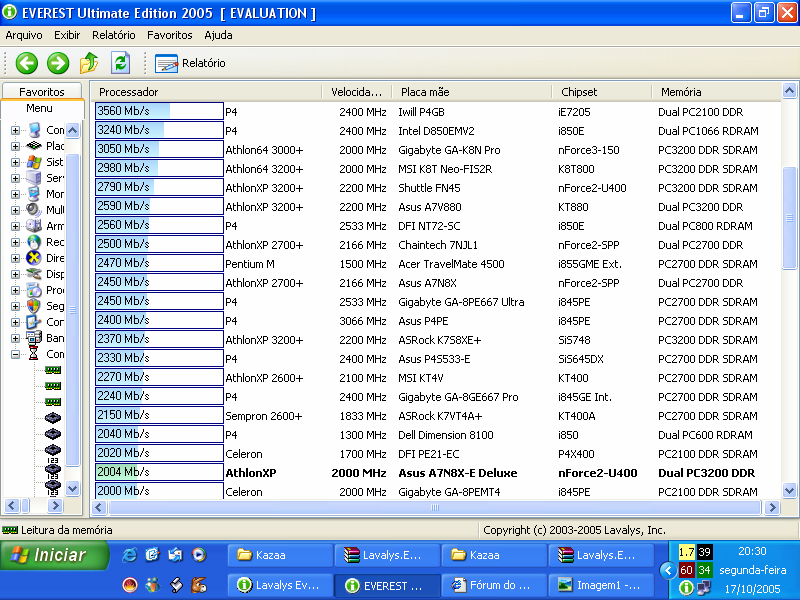
Task: Sort by the Placa mãe column header
Action: 472,92
